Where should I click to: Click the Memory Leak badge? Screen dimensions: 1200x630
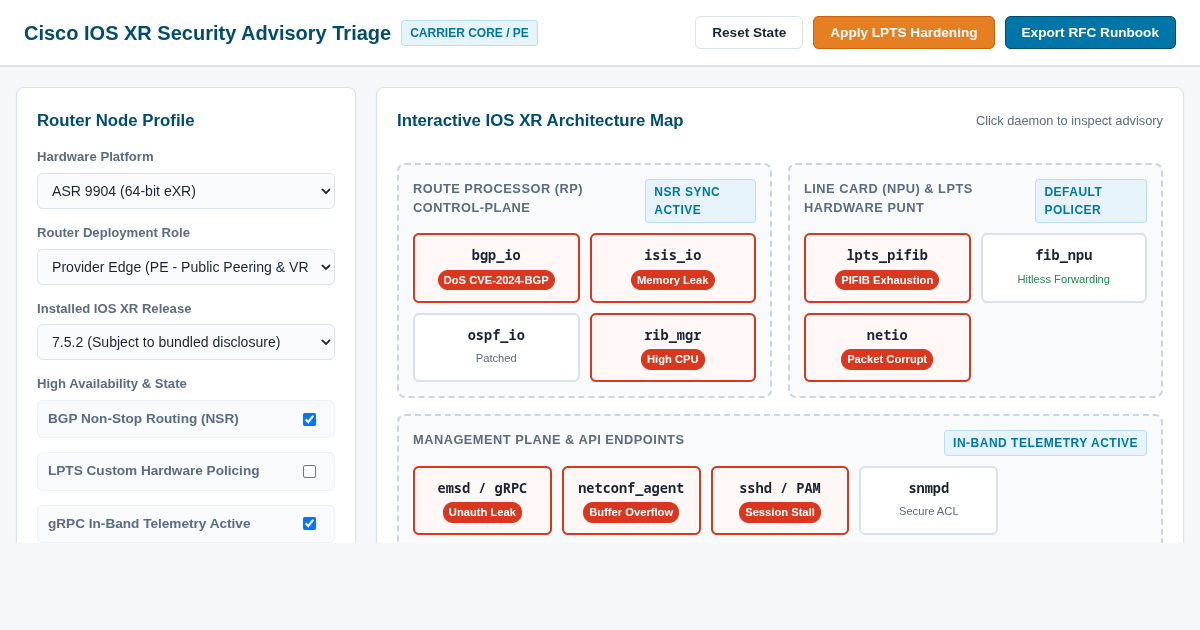(673, 280)
